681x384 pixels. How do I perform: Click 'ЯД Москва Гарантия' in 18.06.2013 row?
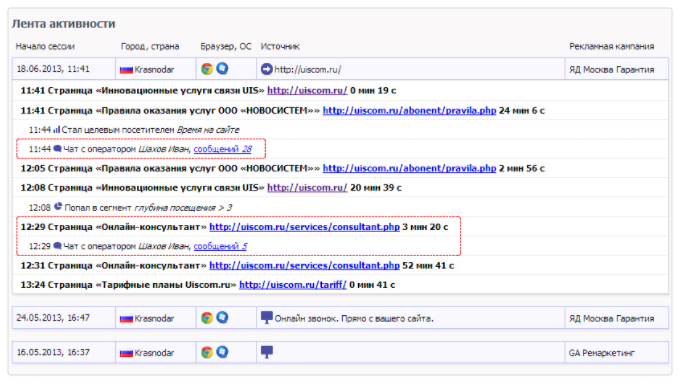[x=612, y=70]
